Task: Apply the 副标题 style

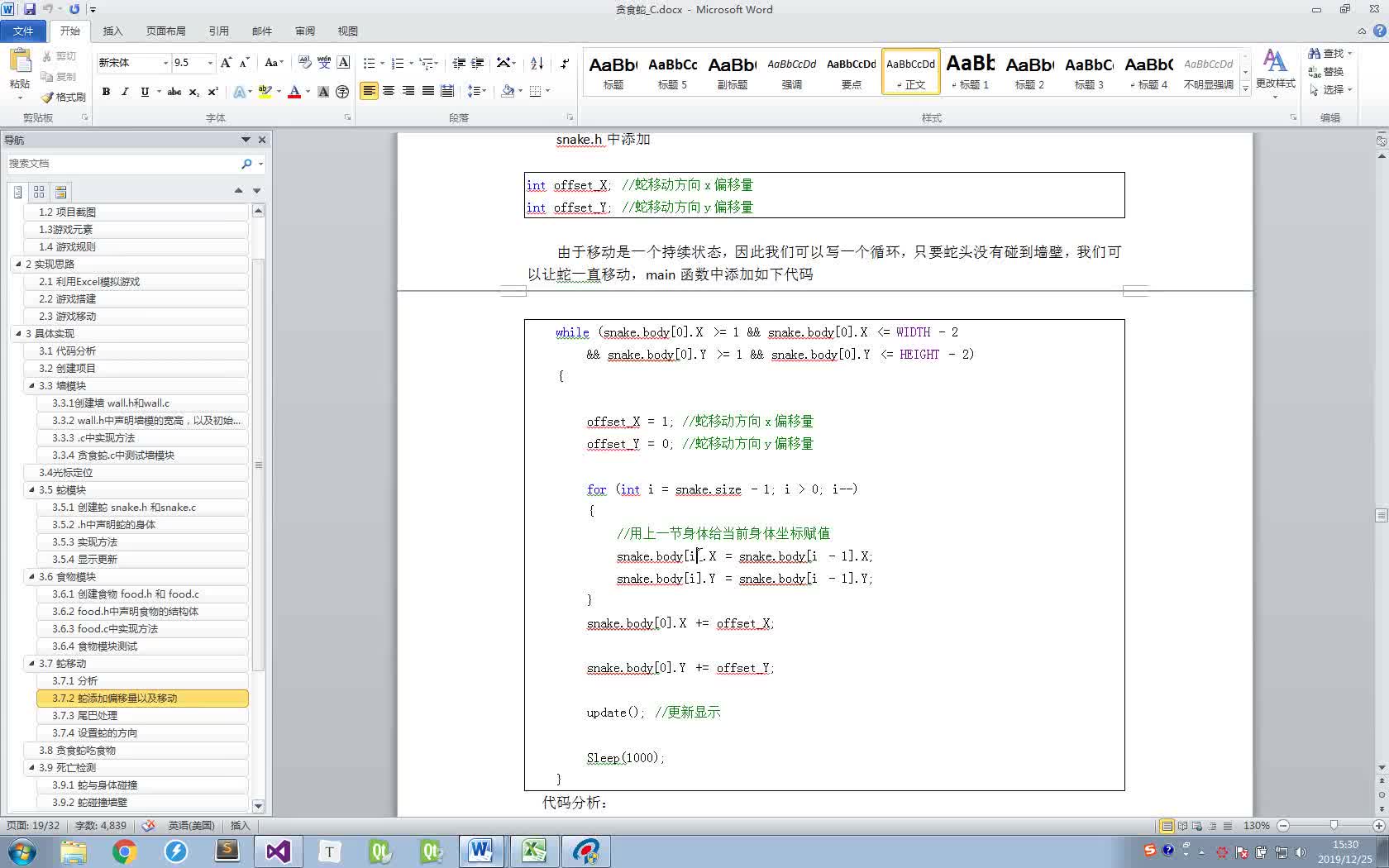Action: [x=732, y=72]
